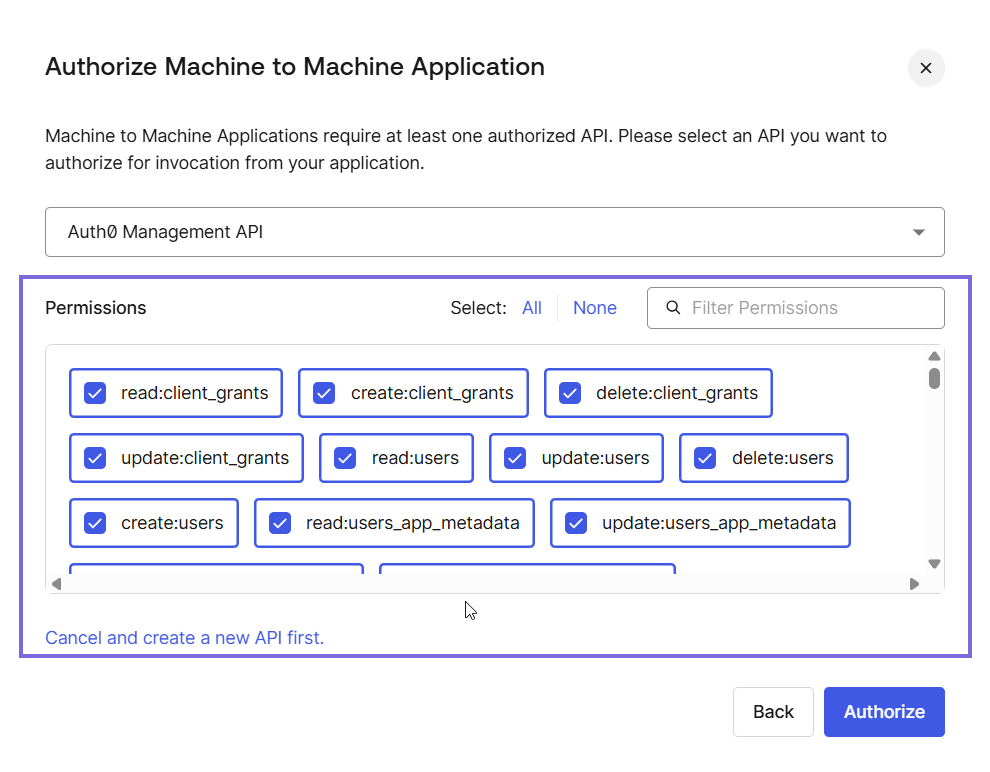The height and width of the screenshot is (772, 990).
Task: Select All permissions
Action: (x=532, y=308)
